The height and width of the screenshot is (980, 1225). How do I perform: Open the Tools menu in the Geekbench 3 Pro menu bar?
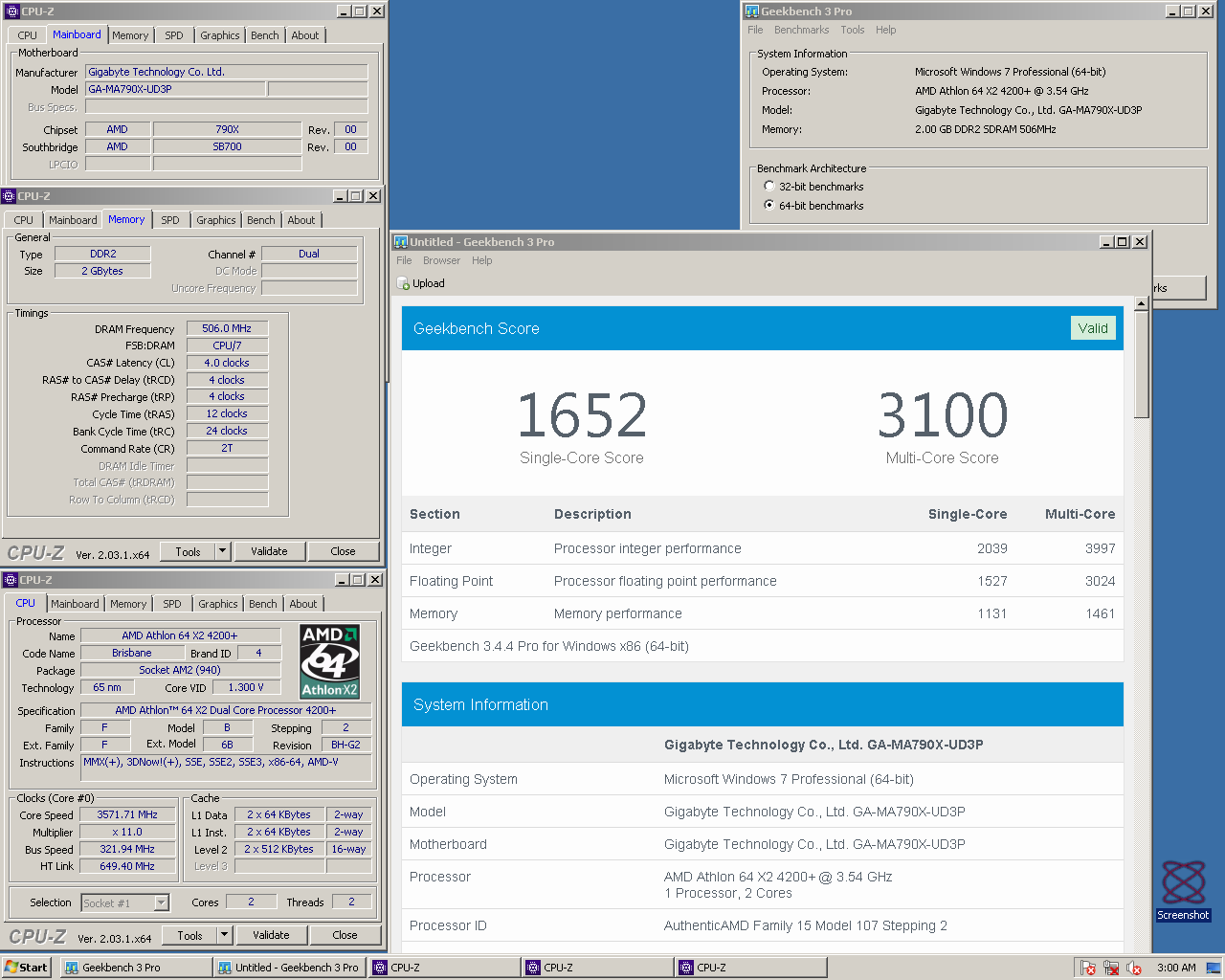852,30
